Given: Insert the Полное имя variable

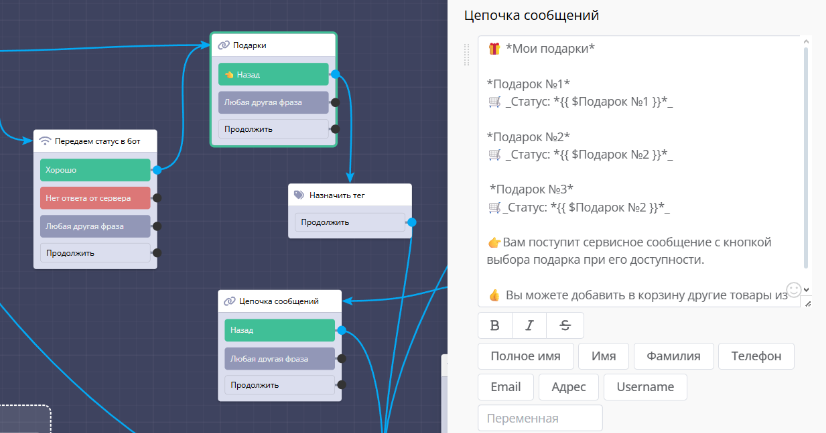Looking at the screenshot, I should click(x=526, y=356).
